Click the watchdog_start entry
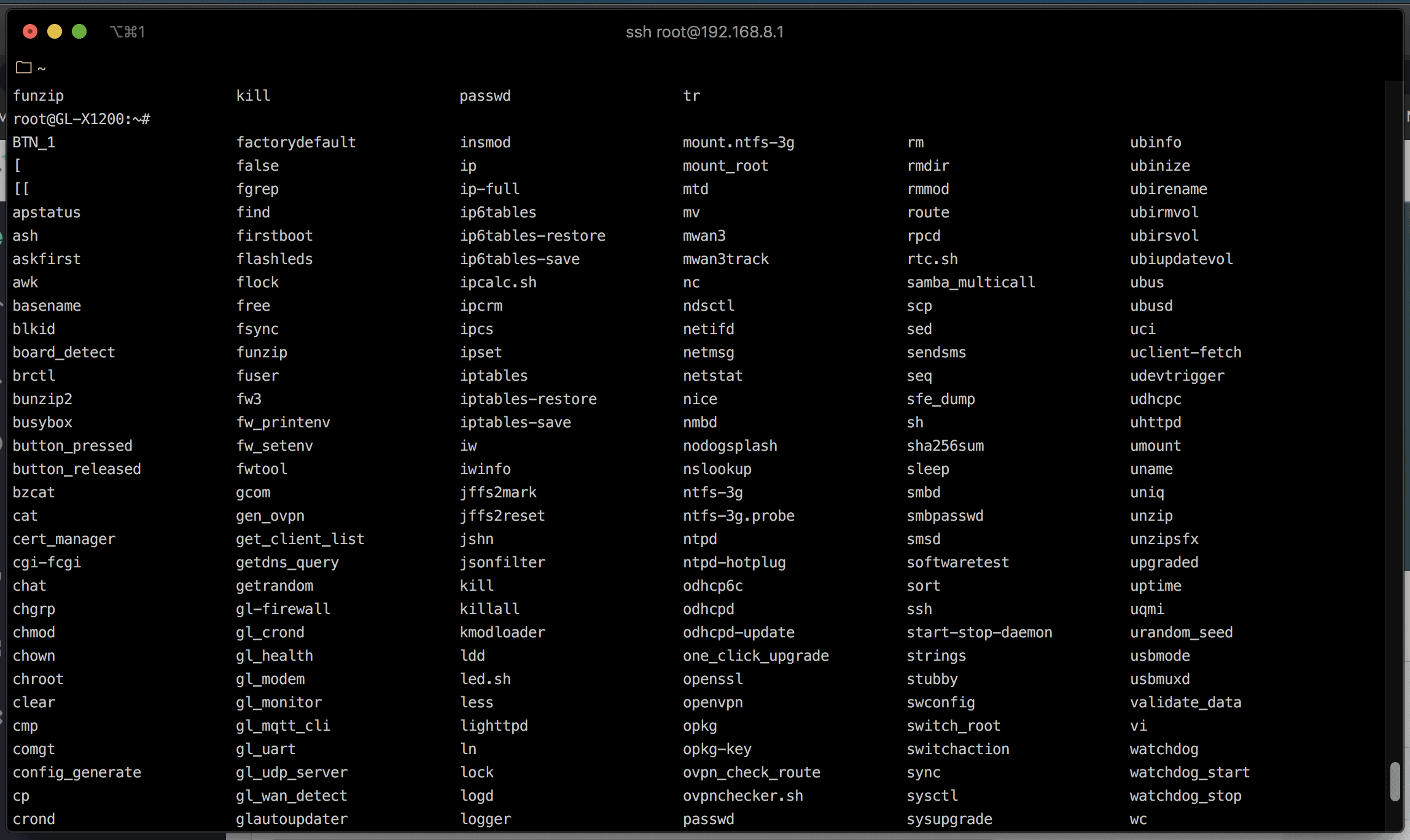Viewport: 1410px width, 840px height. [x=1190, y=772]
